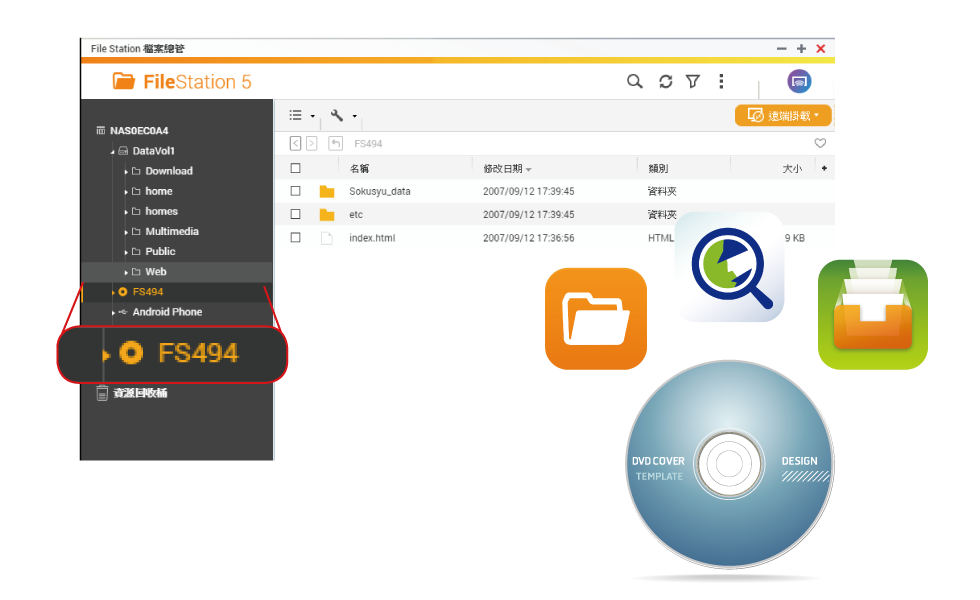Screen dimensions: 980x600
Task: Click the recycle bin icon in sidebar
Action: tap(102, 393)
